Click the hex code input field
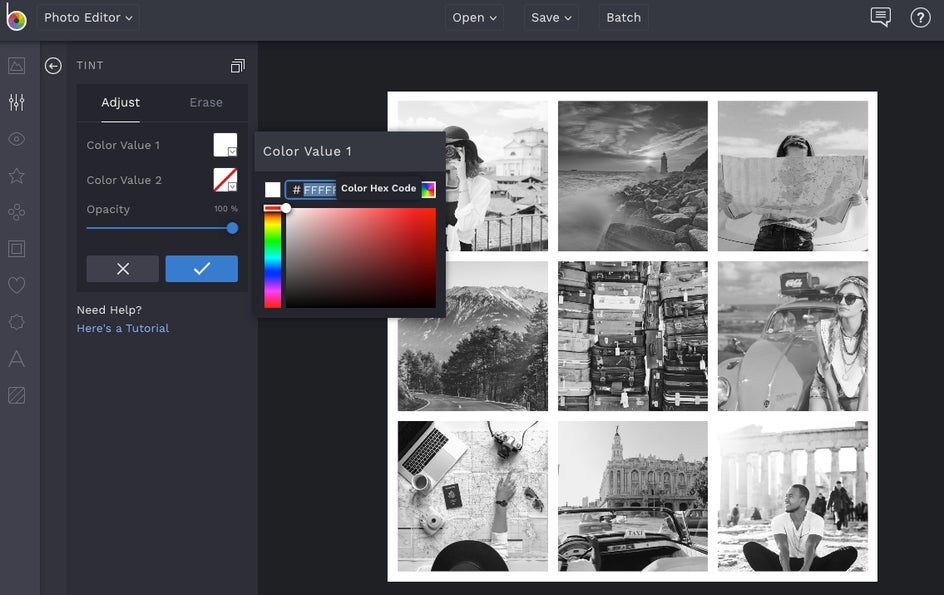Screen dimensions: 944x595 [x=311, y=190]
